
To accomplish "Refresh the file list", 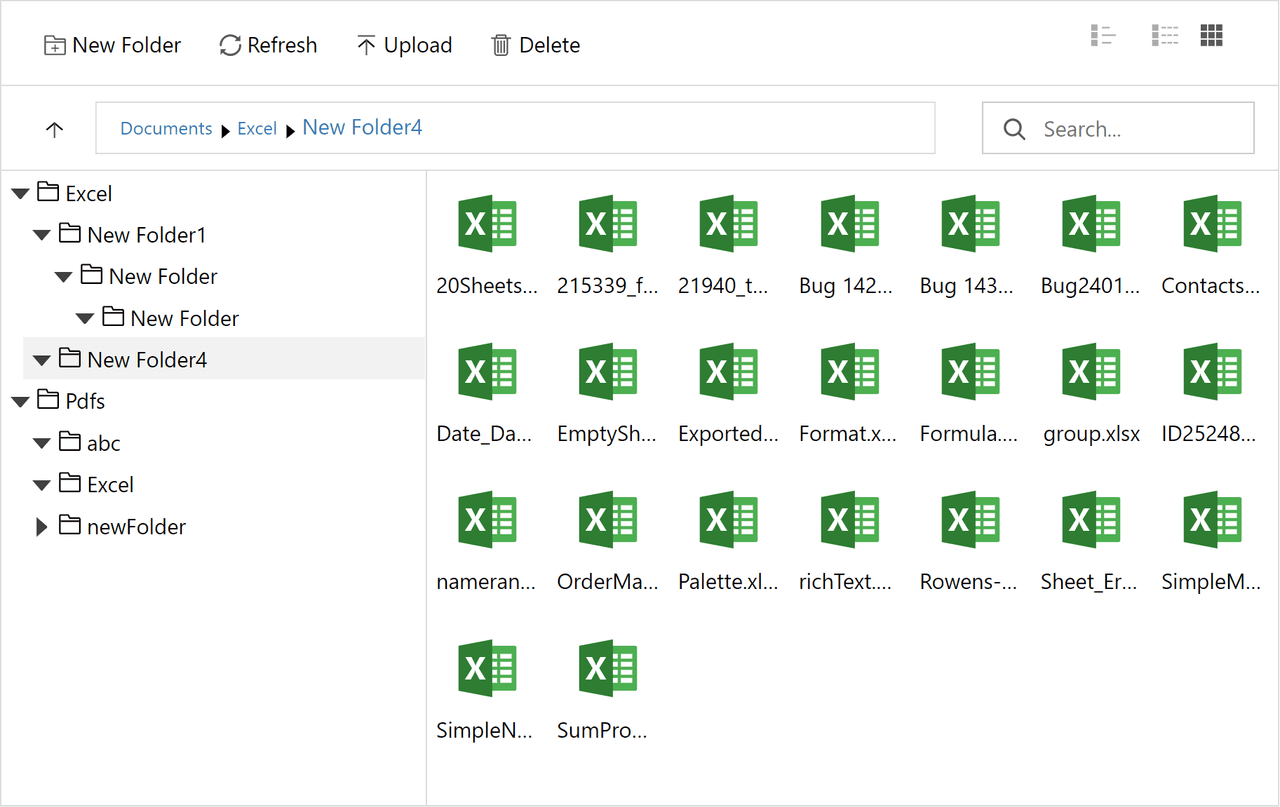I will click(268, 45).
